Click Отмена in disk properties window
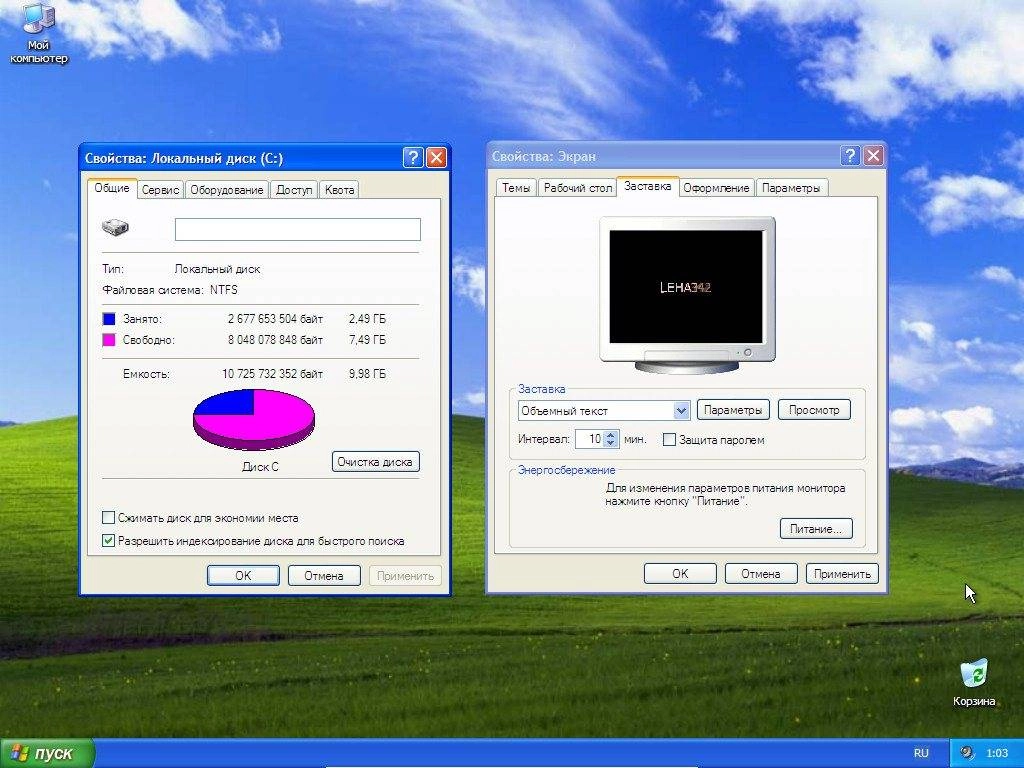Screen dimensions: 1024x768 (324, 575)
